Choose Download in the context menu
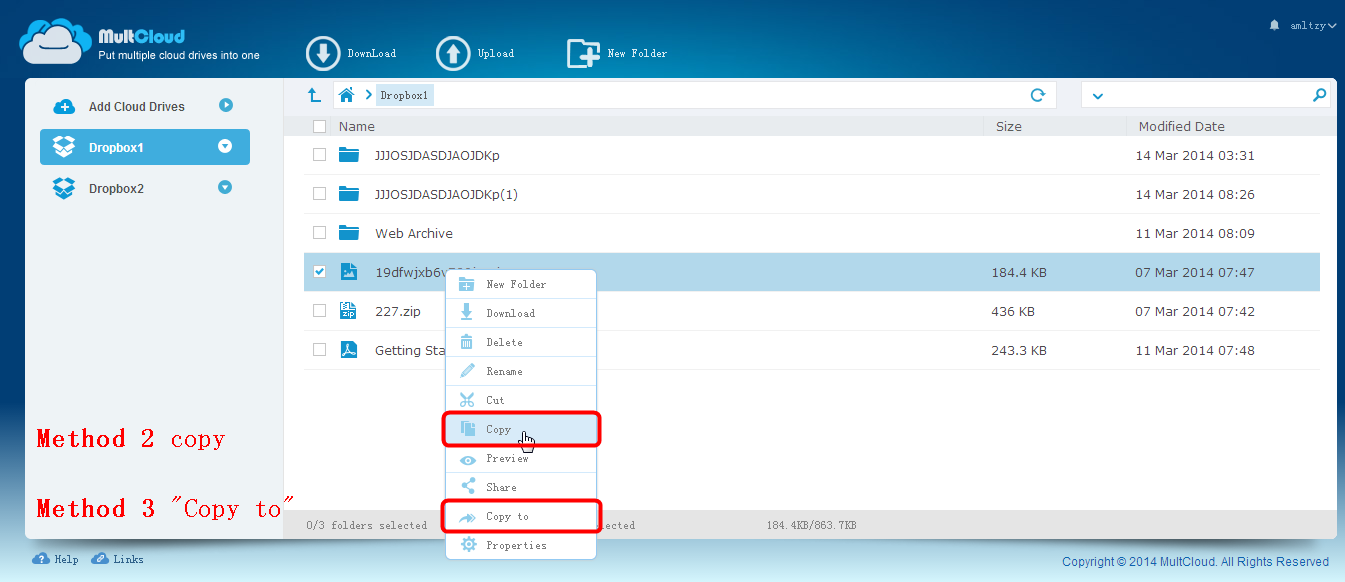 point(520,313)
